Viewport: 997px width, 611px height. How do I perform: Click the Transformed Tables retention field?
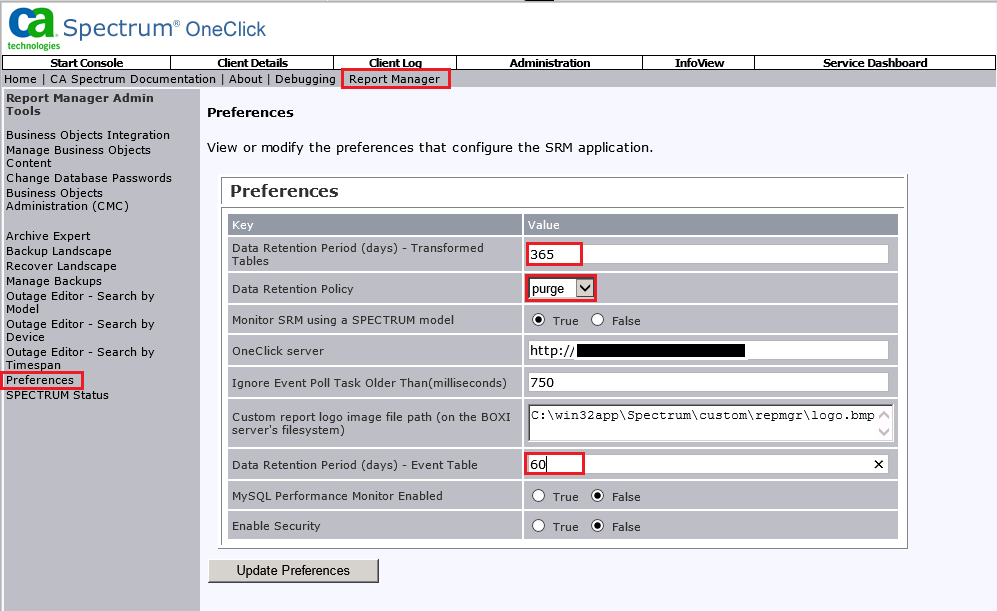click(x=708, y=254)
